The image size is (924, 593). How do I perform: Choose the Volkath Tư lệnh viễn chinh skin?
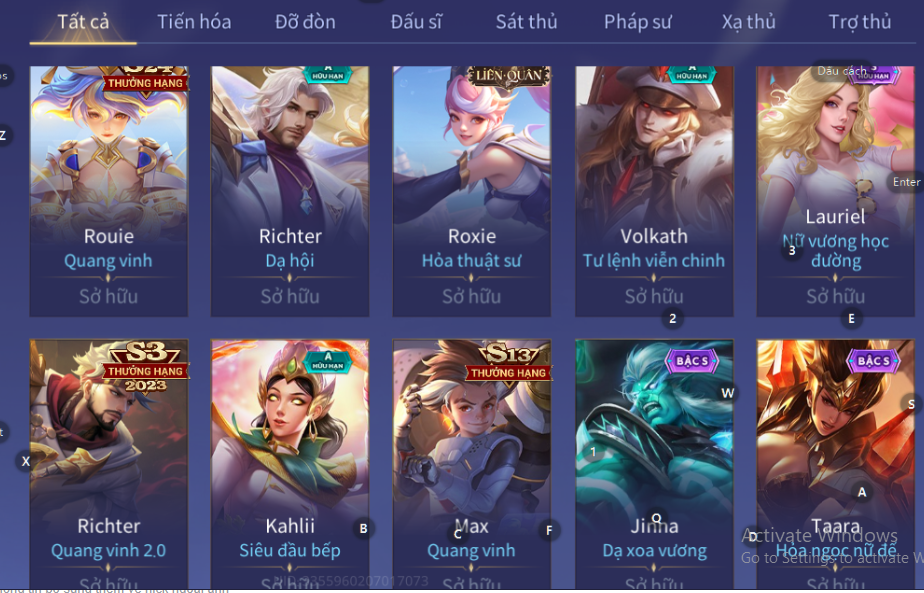tap(654, 191)
